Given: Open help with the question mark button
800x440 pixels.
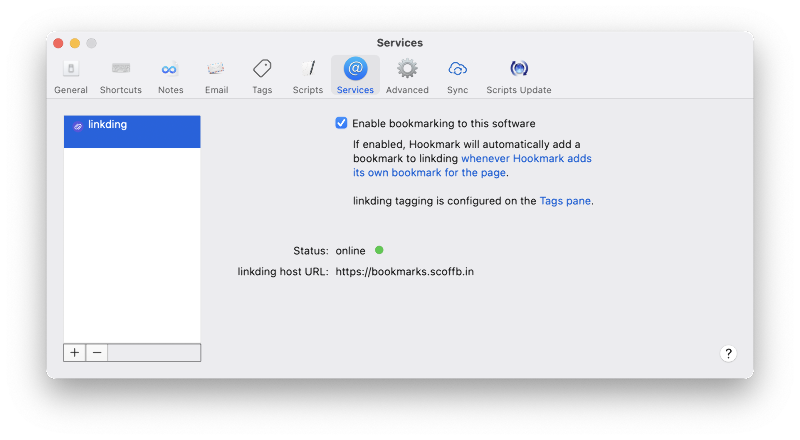Looking at the screenshot, I should click(728, 353).
